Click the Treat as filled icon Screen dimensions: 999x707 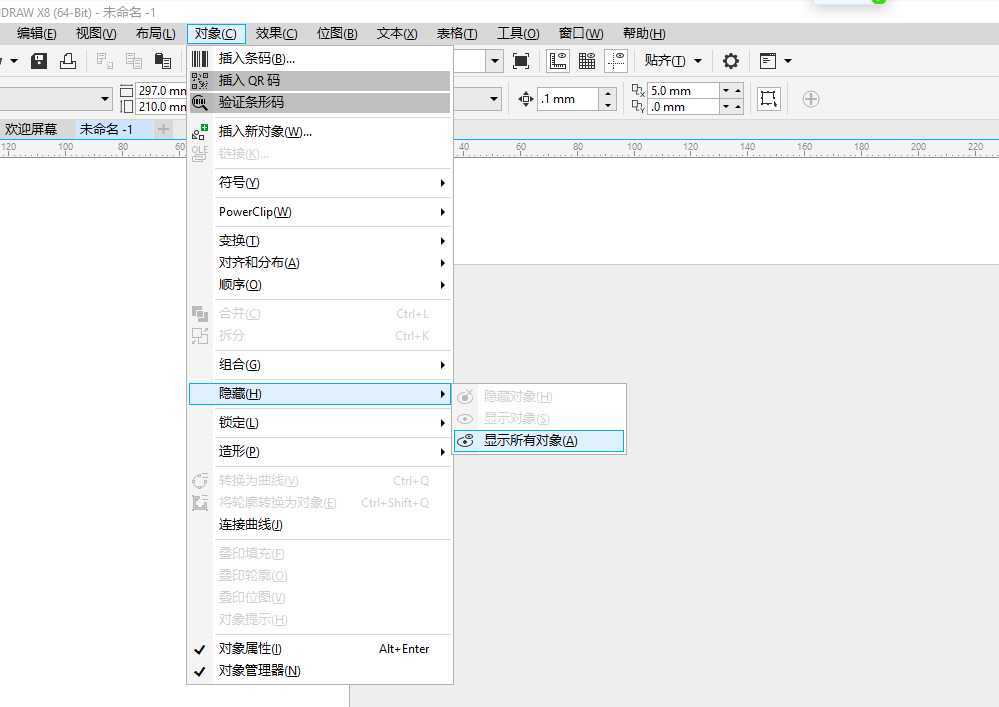tap(521, 60)
